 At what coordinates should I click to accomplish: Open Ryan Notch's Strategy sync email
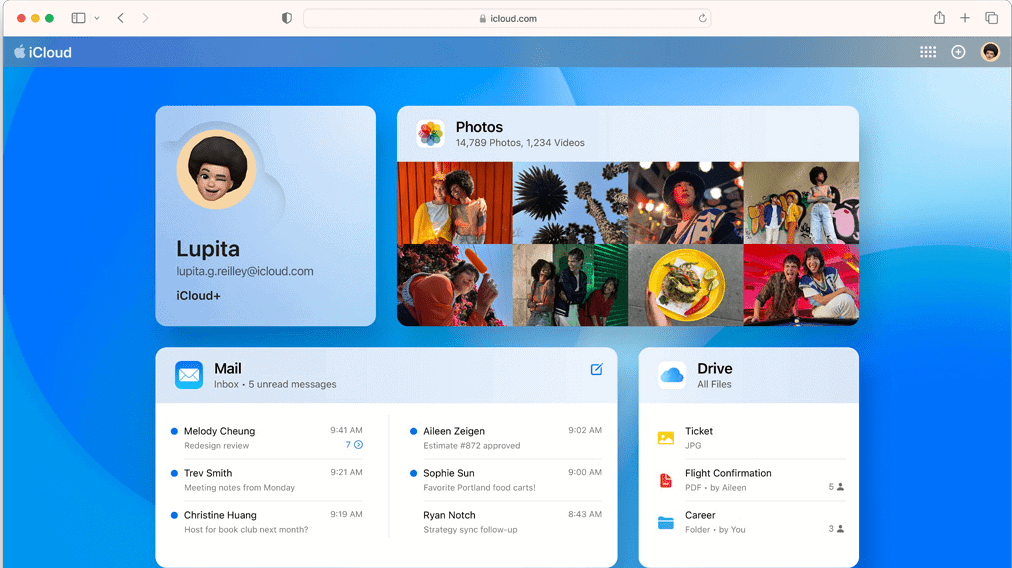pyautogui.click(x=506, y=522)
